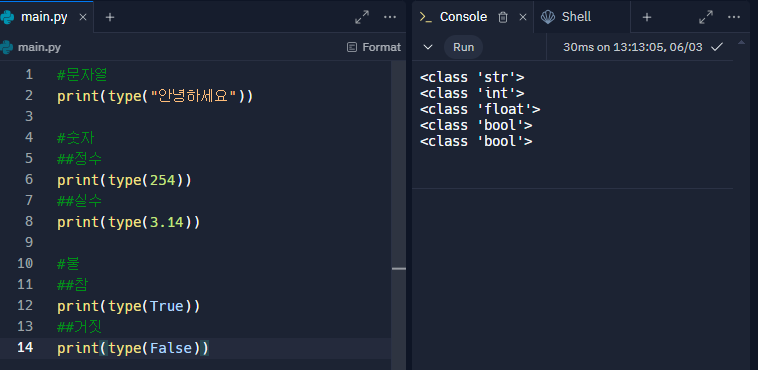The height and width of the screenshot is (370, 758).
Task: Add a new pane tab beside Shell
Action: coord(646,17)
